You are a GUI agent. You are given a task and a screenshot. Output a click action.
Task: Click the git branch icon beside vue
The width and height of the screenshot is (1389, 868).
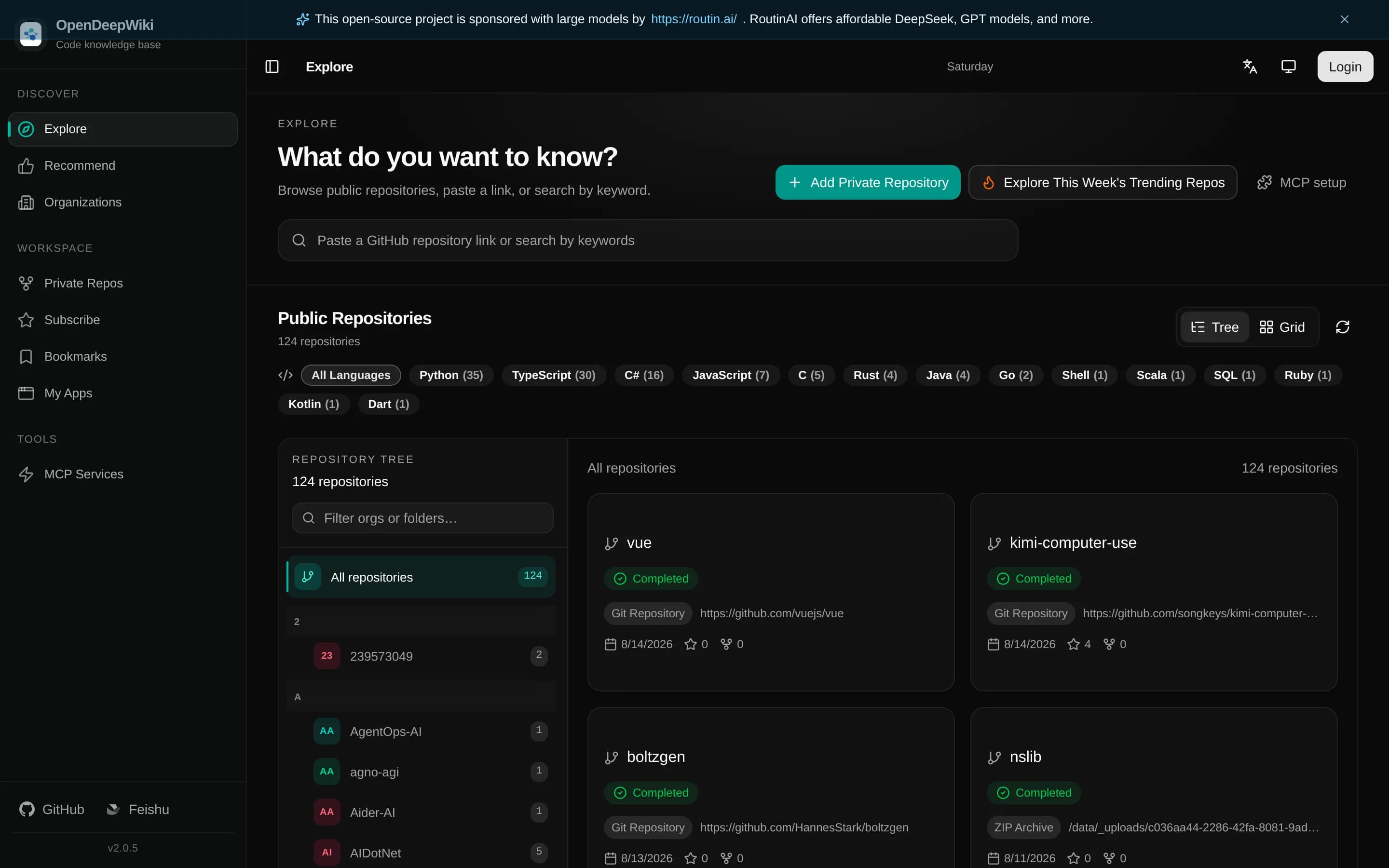pos(611,543)
